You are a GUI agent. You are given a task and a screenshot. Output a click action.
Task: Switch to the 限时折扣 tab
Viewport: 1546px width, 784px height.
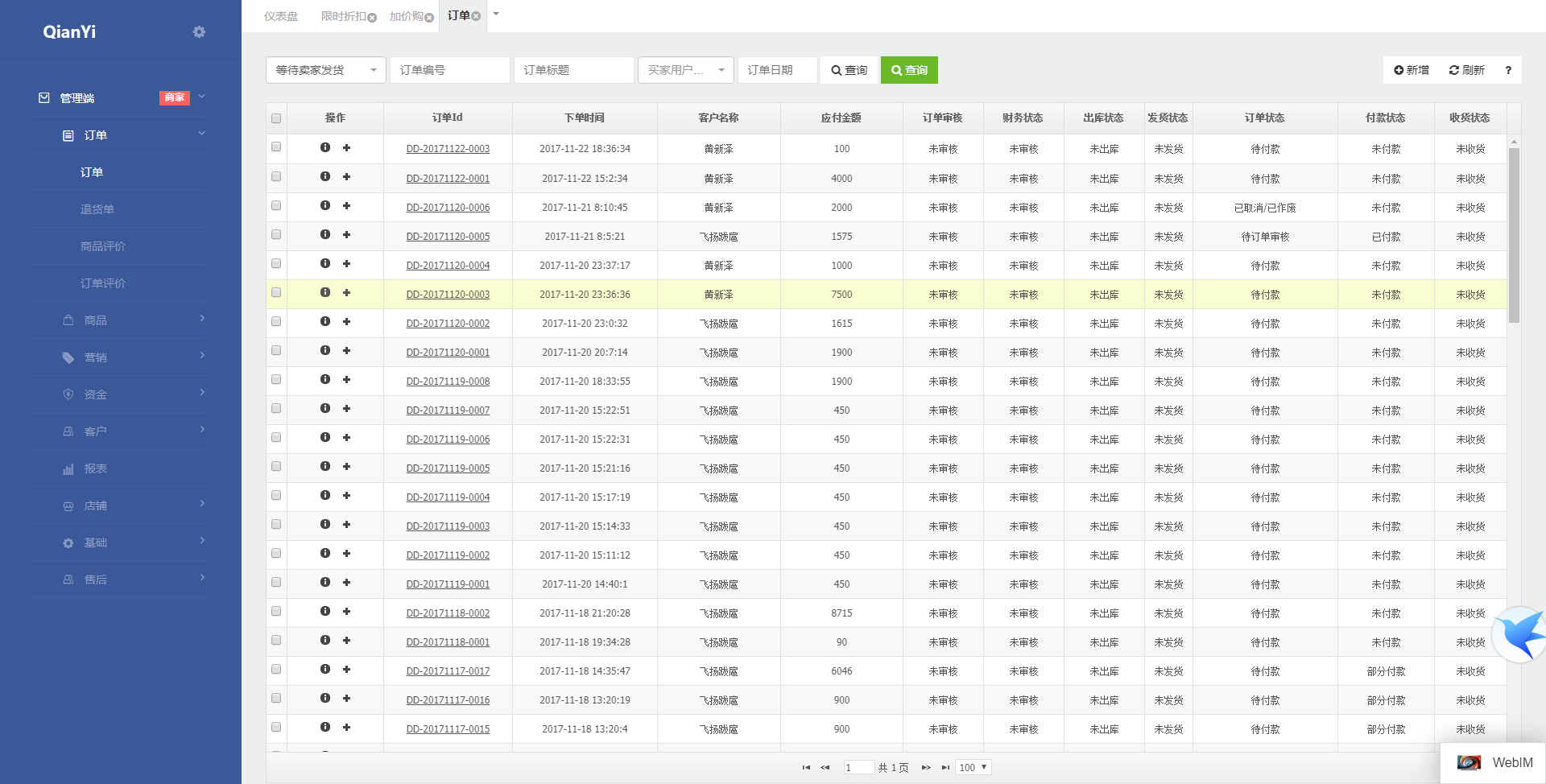click(343, 16)
